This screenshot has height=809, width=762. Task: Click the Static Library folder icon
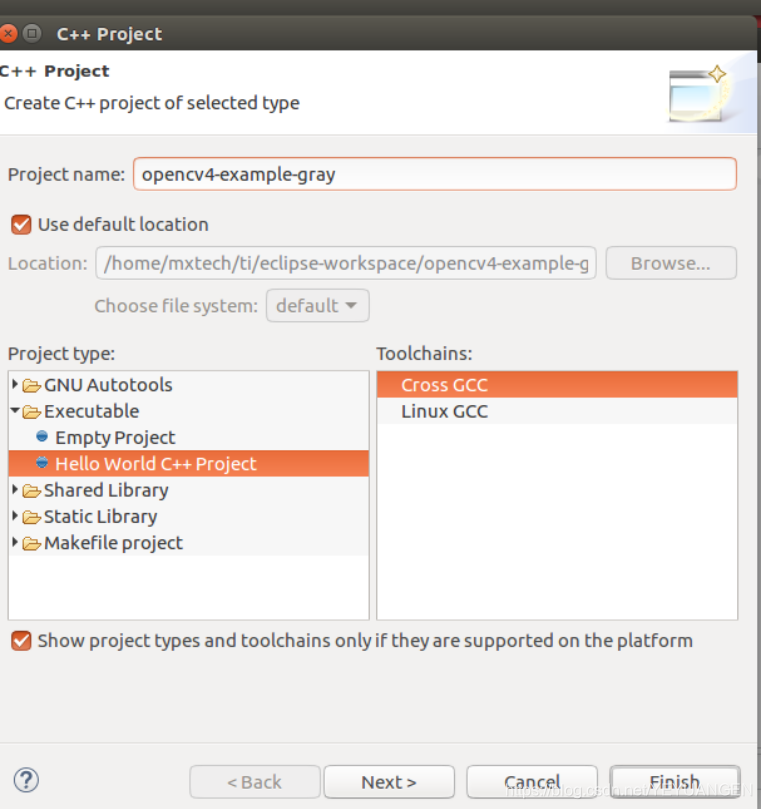pyautogui.click(x=32, y=517)
